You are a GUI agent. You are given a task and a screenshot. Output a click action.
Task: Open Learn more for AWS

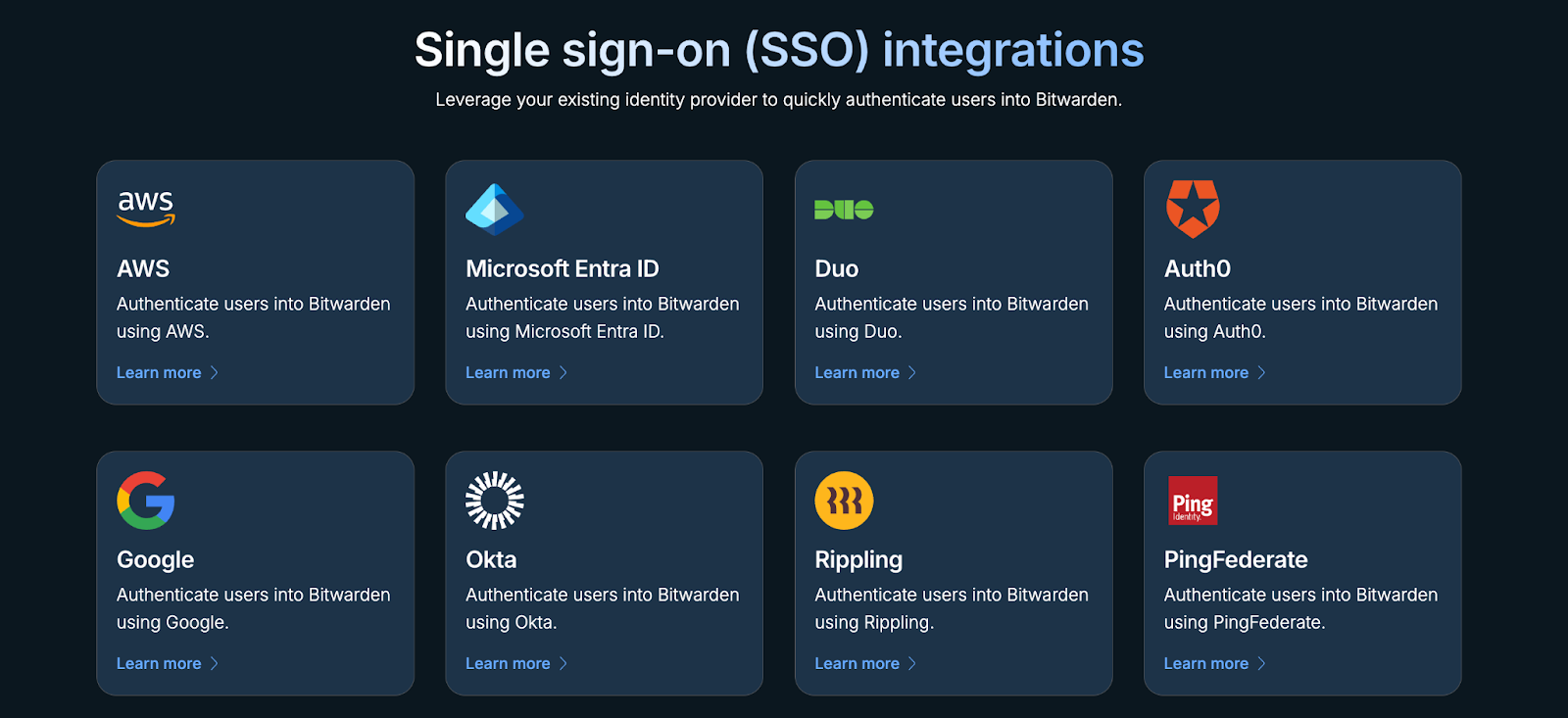point(157,372)
